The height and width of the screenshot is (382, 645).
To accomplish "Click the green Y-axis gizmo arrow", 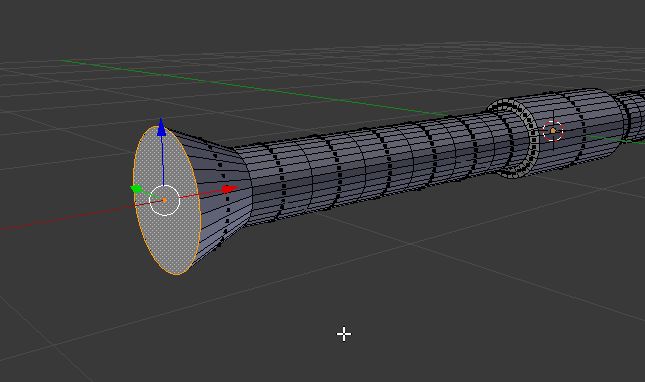I will click(x=136, y=189).
